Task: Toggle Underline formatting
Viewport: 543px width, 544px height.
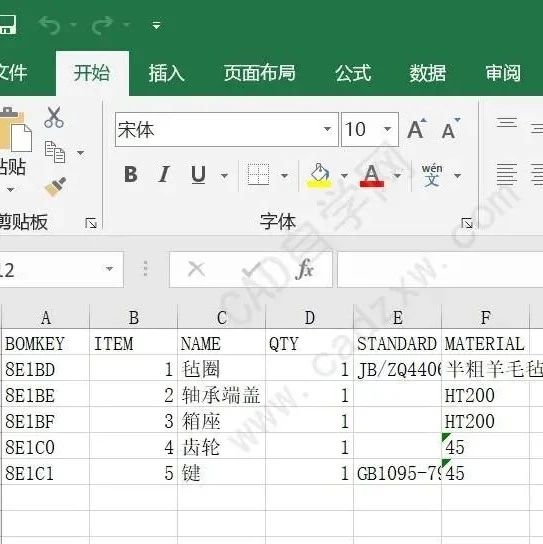Action: (198, 175)
